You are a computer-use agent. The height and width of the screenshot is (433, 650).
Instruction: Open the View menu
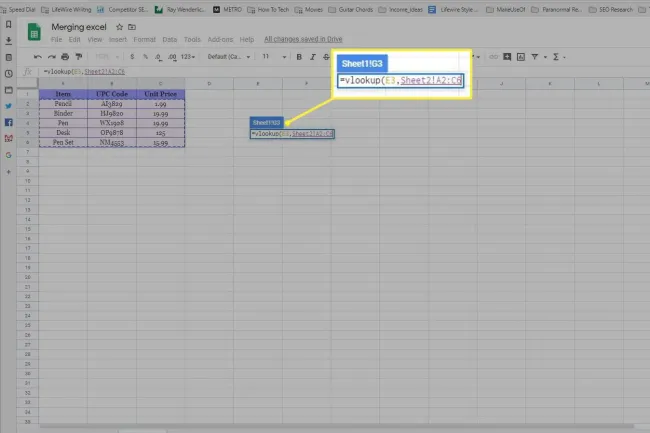coord(95,39)
